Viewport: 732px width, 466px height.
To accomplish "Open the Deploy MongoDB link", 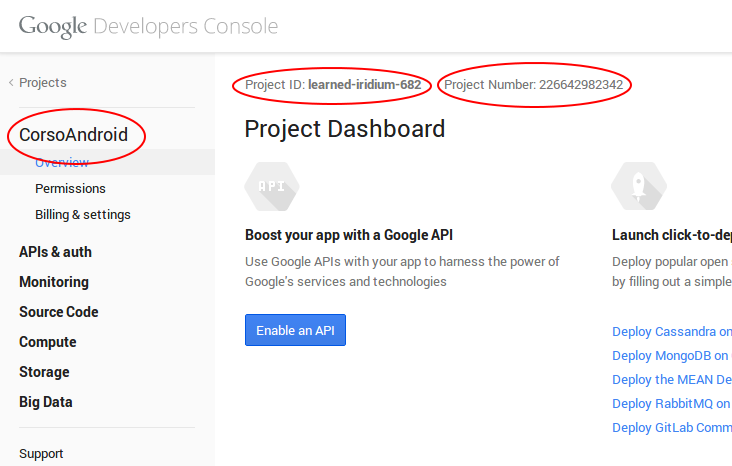I will pos(672,356).
